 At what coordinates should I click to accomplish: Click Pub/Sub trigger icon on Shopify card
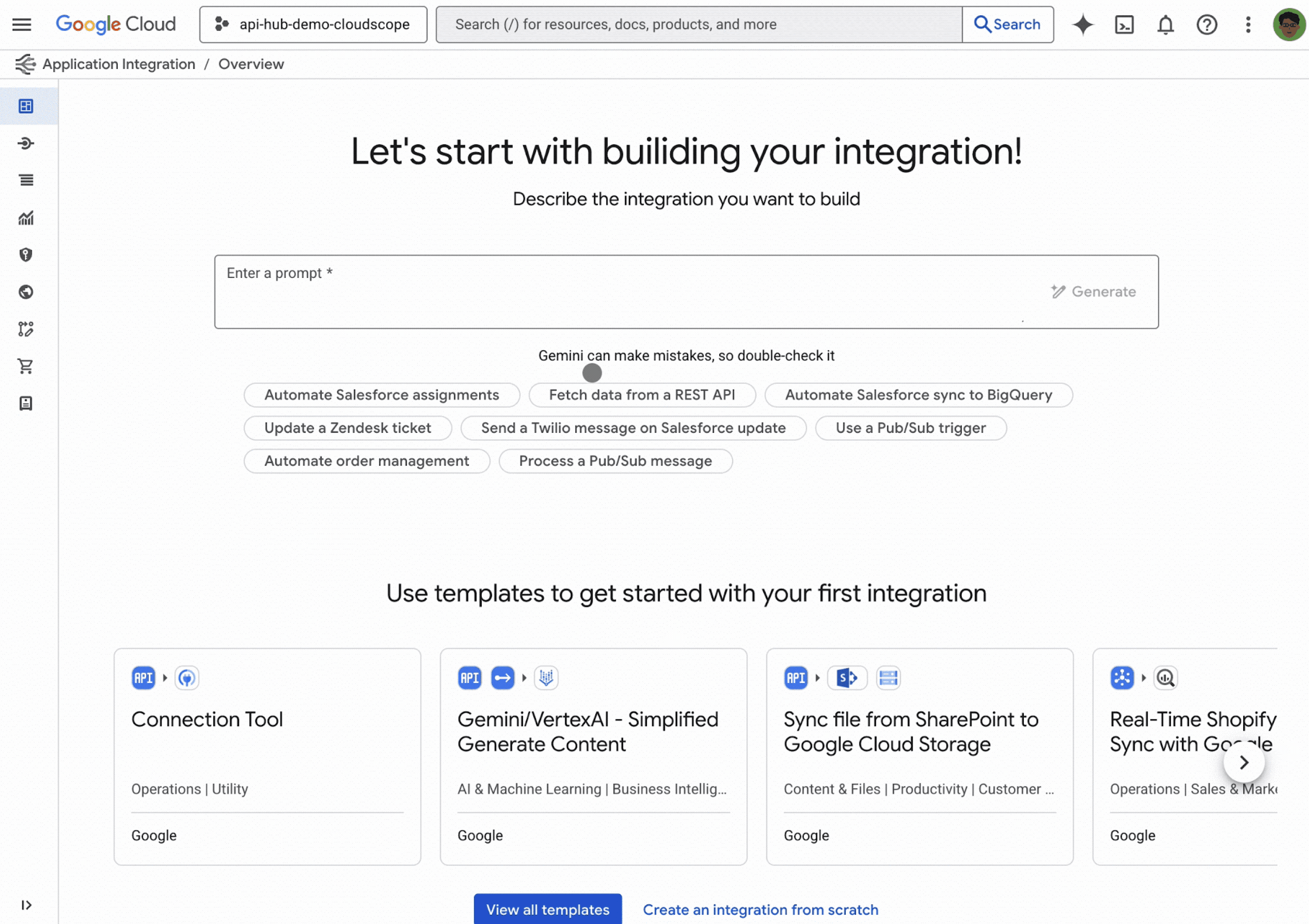tap(1122, 678)
